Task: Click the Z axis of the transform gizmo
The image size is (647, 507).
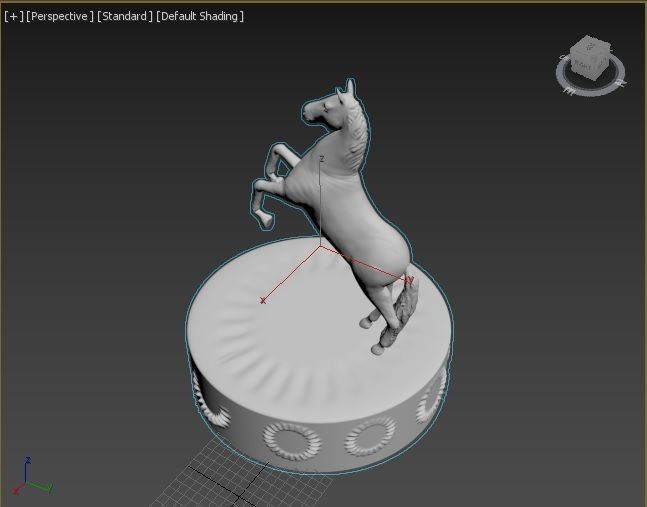Action: pyautogui.click(x=321, y=202)
